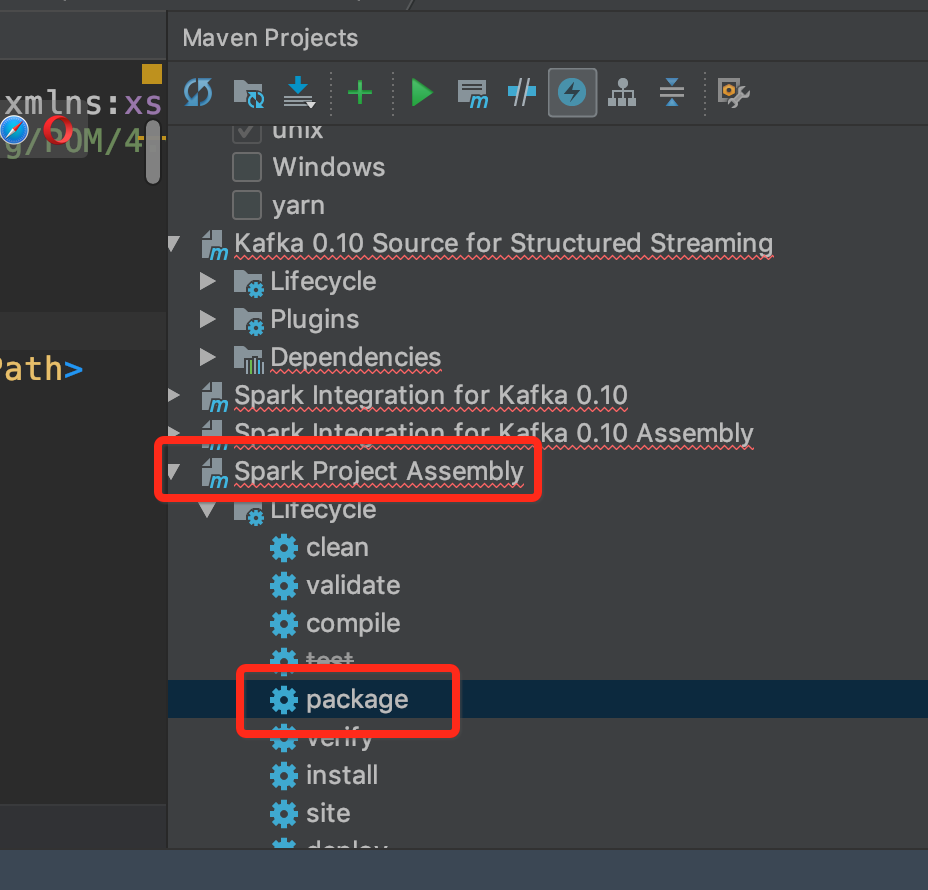928x890 pixels.
Task: Add a Maven project with plus icon
Action: [360, 93]
